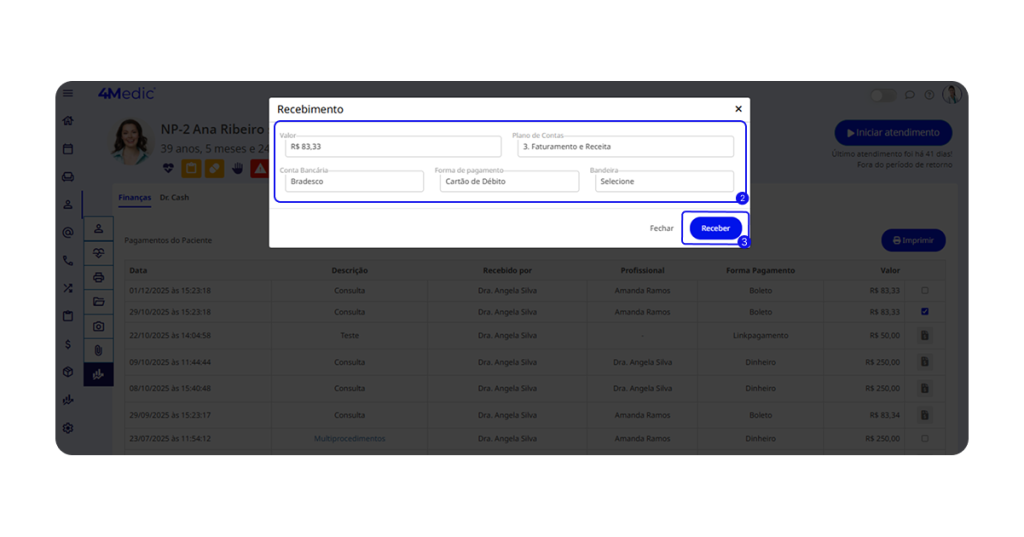This screenshot has height=537, width=1024.
Task: Click the Valor input field
Action: [x=392, y=147]
